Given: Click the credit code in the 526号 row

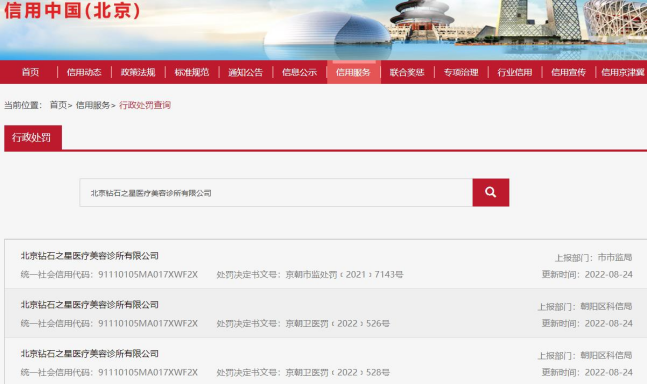Looking at the screenshot, I should (148, 324).
